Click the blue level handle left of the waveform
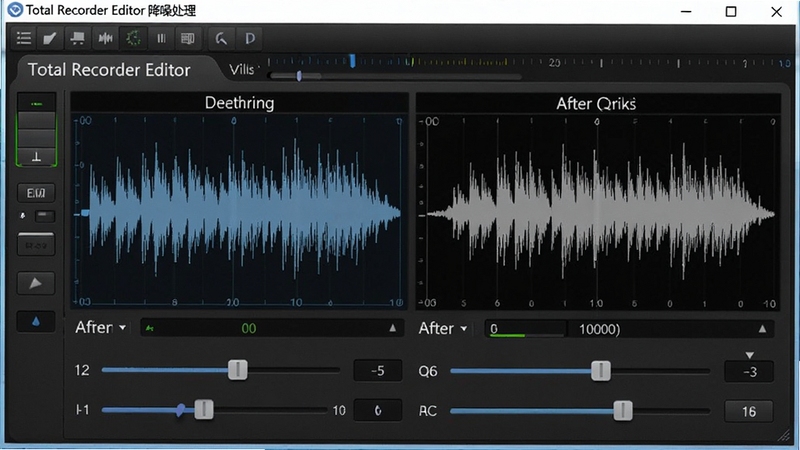Screen dimensions: 800x450 85,213
